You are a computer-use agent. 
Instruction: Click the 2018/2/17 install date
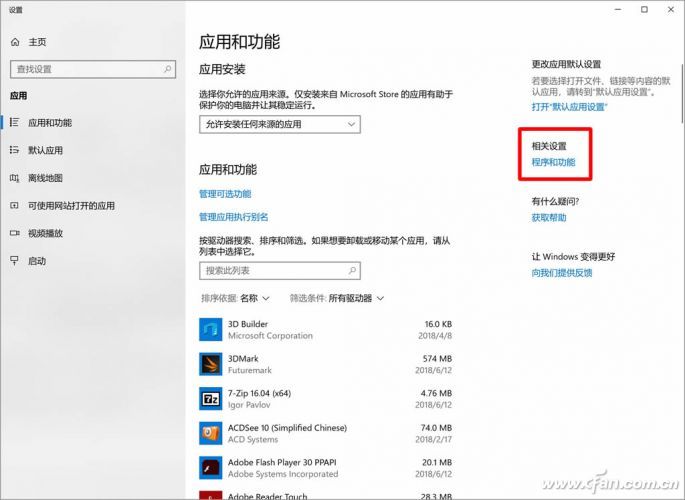[433, 439]
